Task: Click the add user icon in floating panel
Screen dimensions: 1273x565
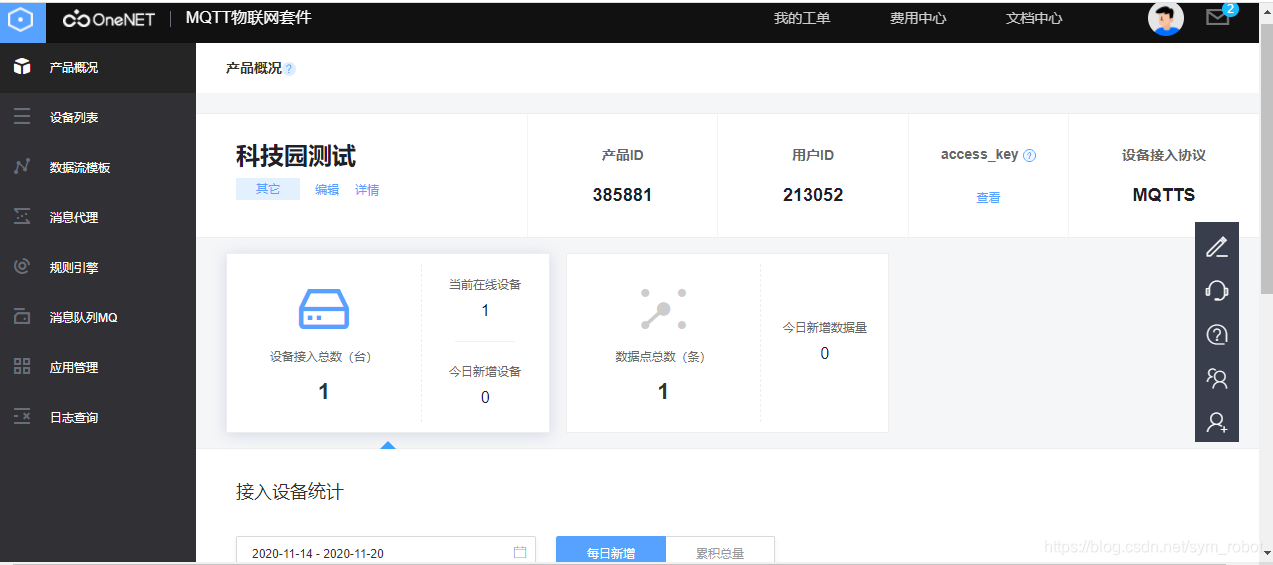Action: pos(1217,422)
